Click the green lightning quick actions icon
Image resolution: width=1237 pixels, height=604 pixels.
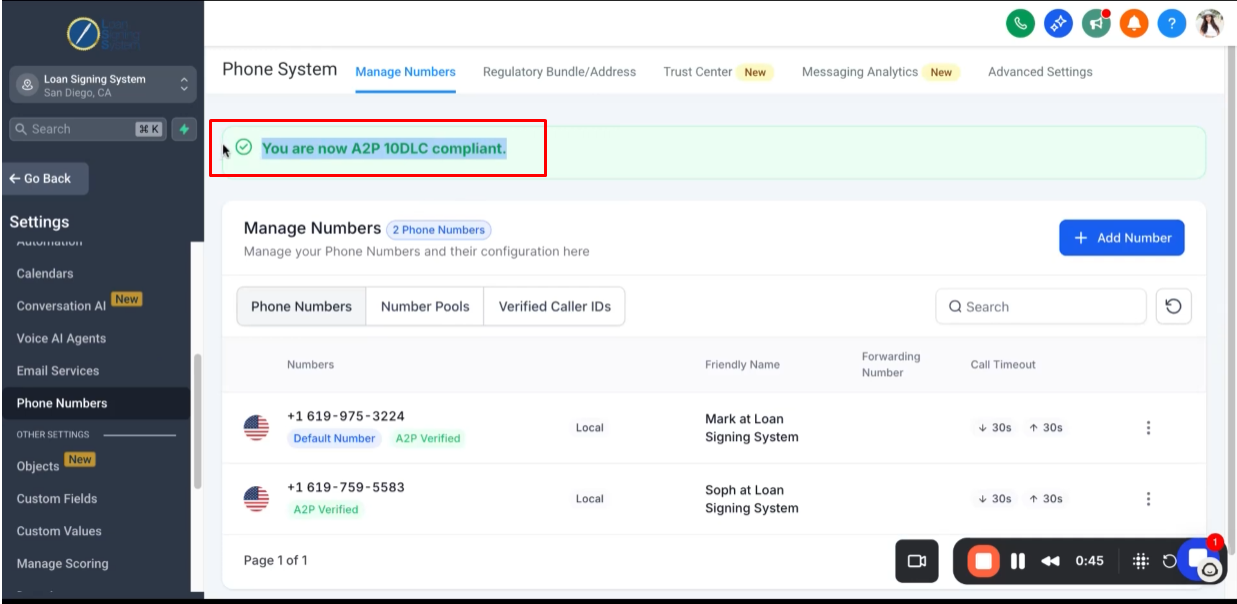click(184, 129)
